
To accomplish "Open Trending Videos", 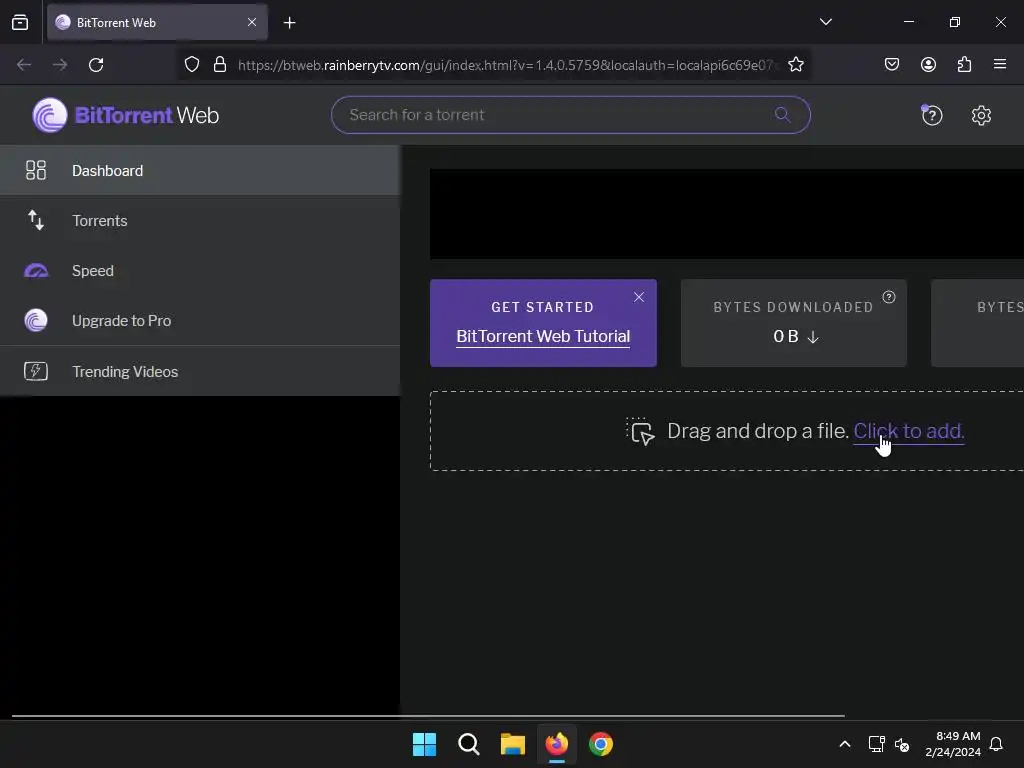I will point(200,371).
